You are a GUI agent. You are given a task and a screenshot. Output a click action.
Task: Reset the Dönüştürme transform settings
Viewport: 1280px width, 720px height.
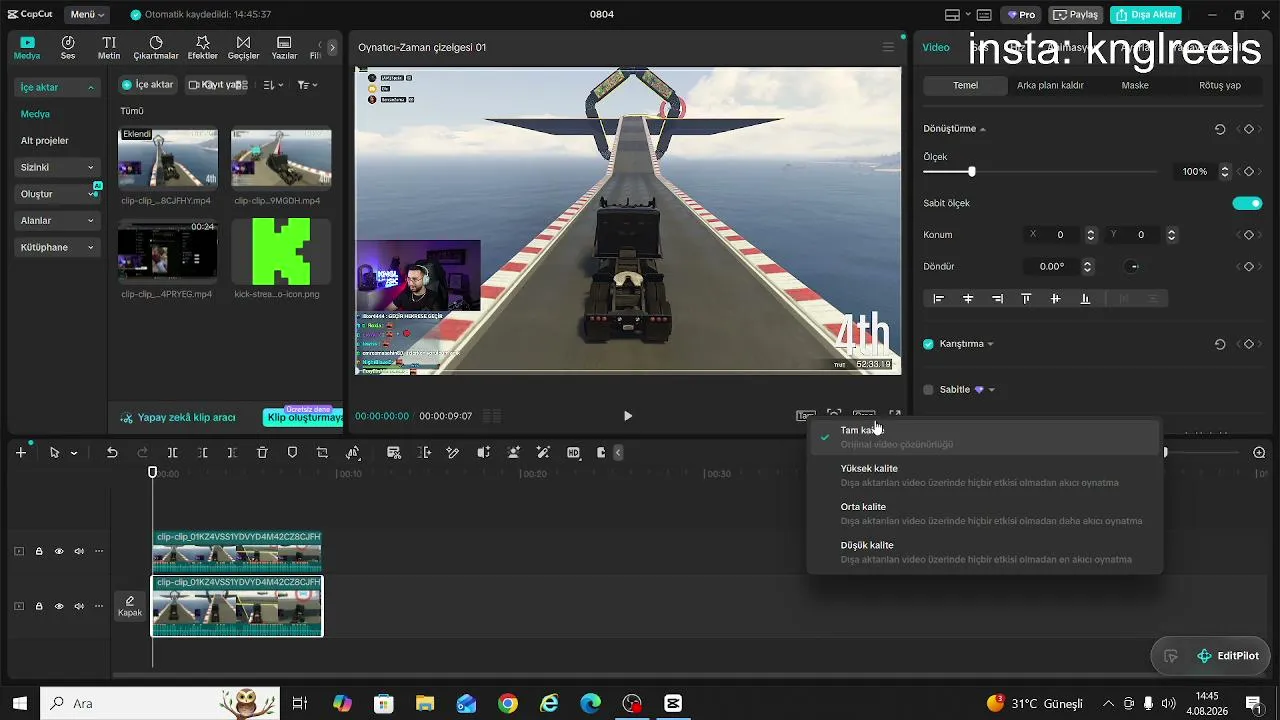coord(1220,129)
